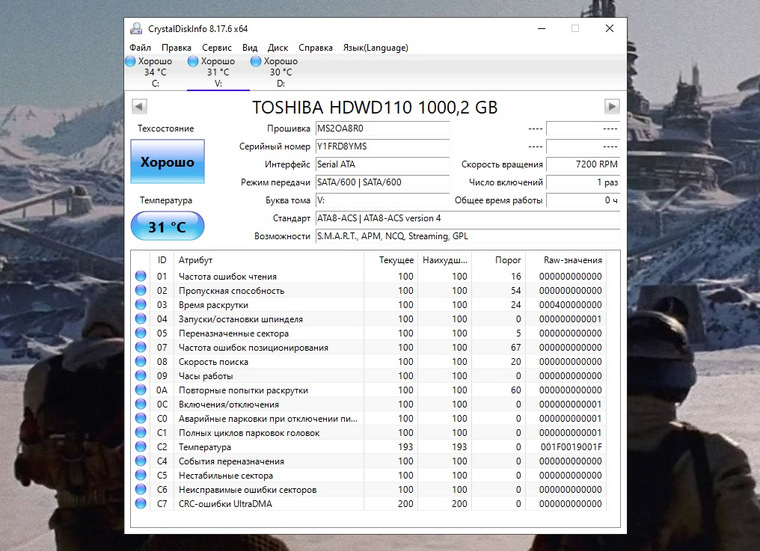Click the disk title TOSHIBA HDWD110 1000,2 GB
Viewport: 760px width, 551px height.
pos(375,107)
